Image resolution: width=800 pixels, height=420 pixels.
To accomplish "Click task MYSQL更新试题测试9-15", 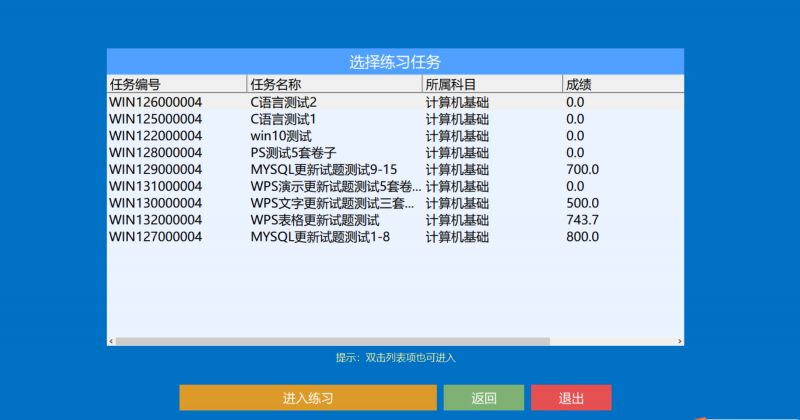I will [x=323, y=169].
